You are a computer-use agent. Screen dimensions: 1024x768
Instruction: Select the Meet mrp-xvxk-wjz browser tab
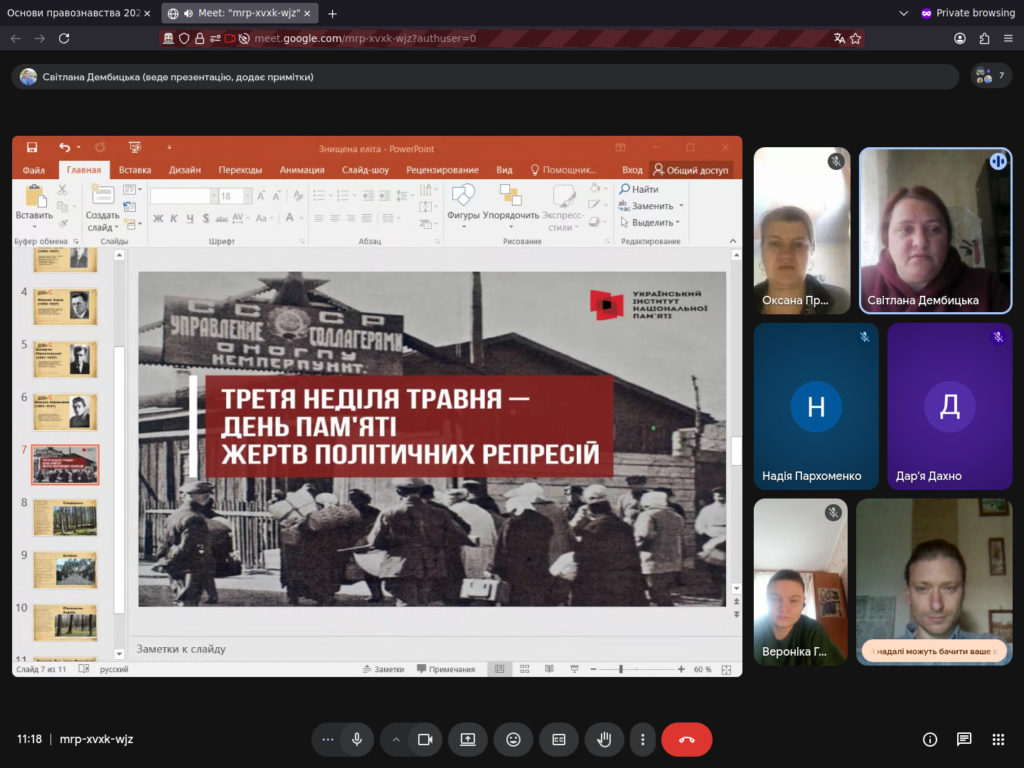(x=240, y=13)
